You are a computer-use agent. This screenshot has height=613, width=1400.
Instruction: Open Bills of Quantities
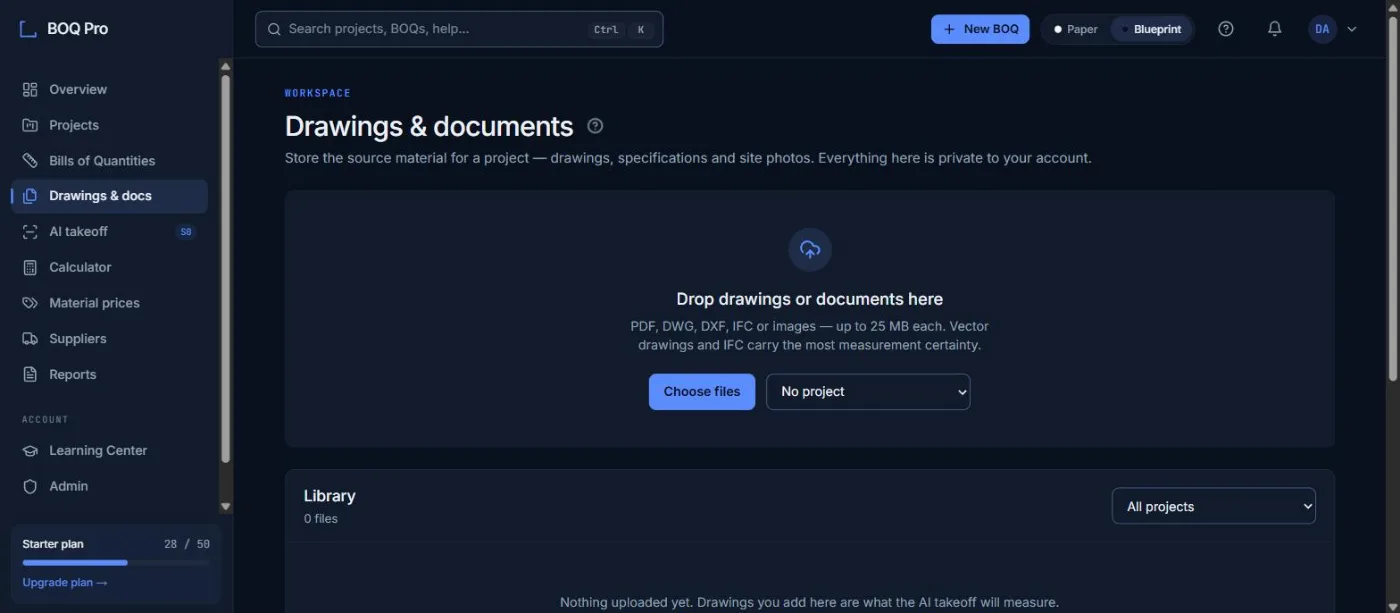(109, 161)
